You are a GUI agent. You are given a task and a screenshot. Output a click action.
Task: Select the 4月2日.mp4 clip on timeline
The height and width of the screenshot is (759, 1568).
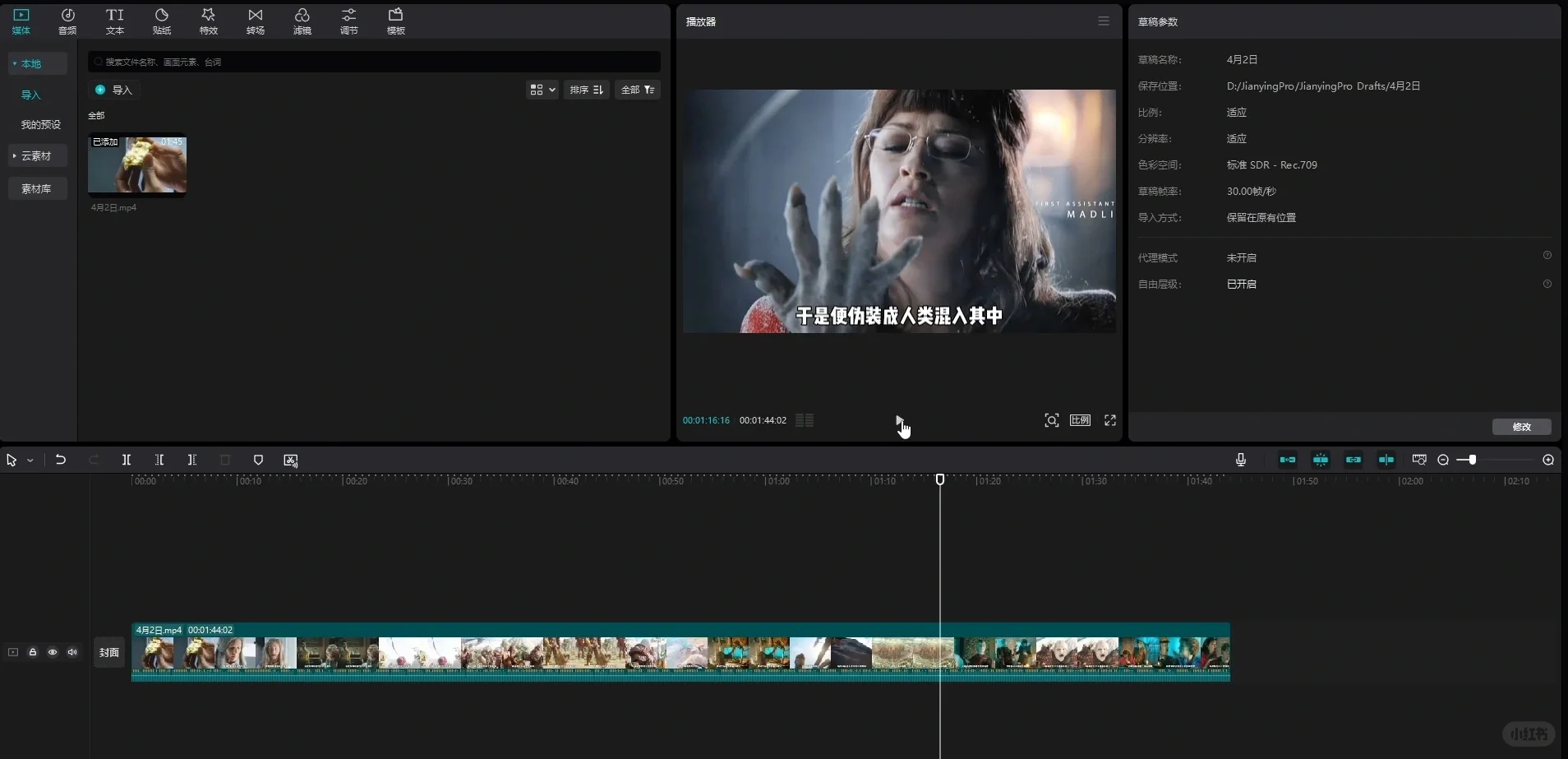click(680, 652)
